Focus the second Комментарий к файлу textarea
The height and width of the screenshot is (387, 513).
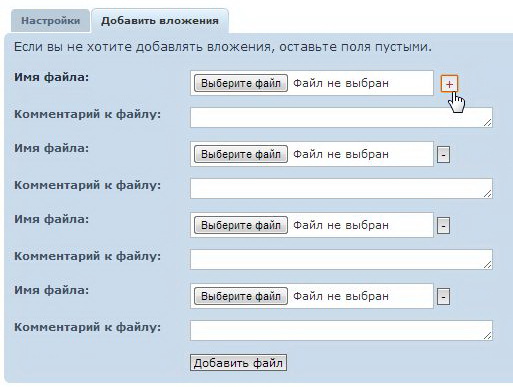pyautogui.click(x=341, y=188)
